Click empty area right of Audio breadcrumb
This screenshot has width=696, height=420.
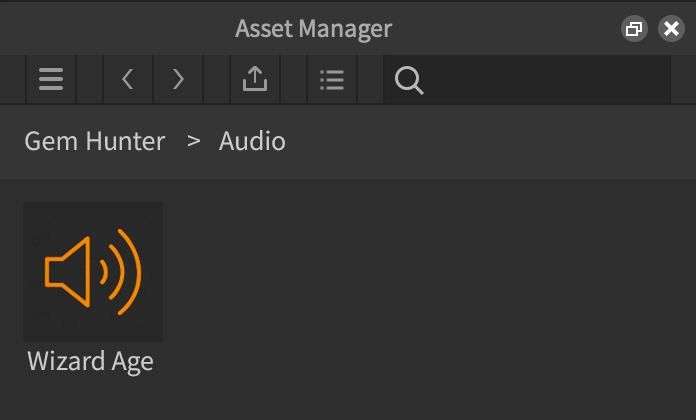pos(480,141)
